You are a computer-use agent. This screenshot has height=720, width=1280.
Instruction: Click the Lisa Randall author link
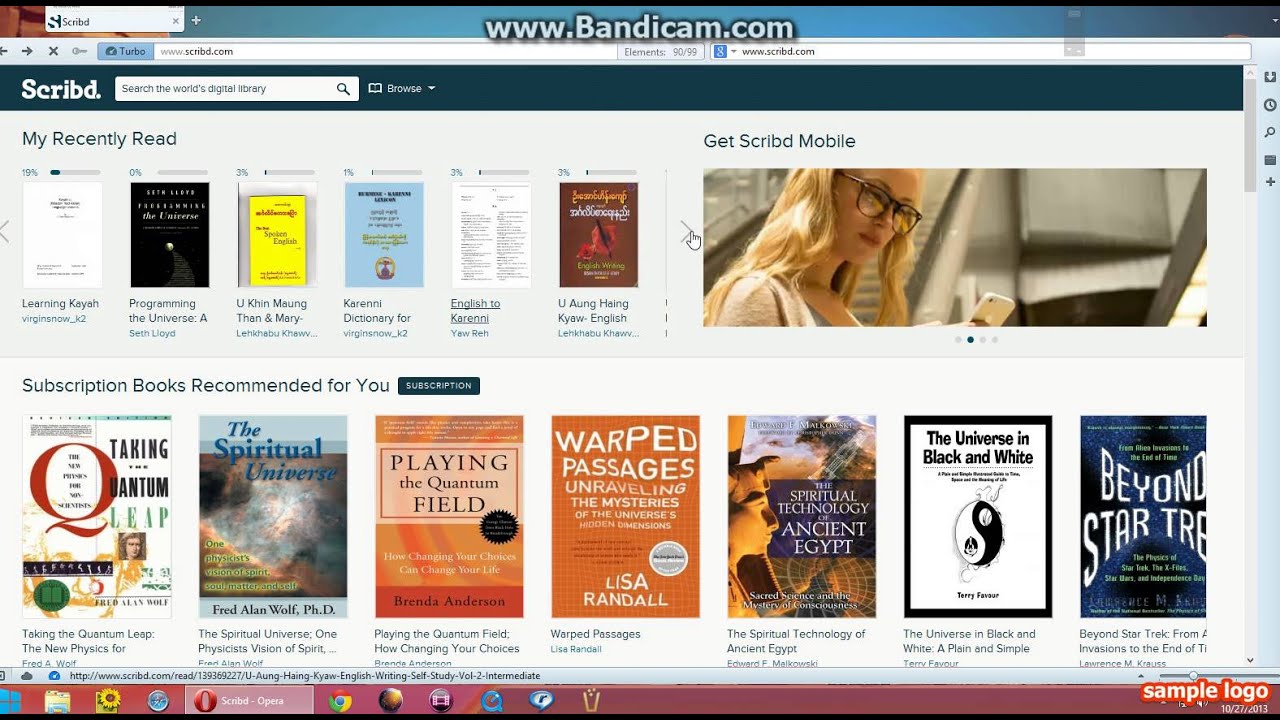(576, 649)
